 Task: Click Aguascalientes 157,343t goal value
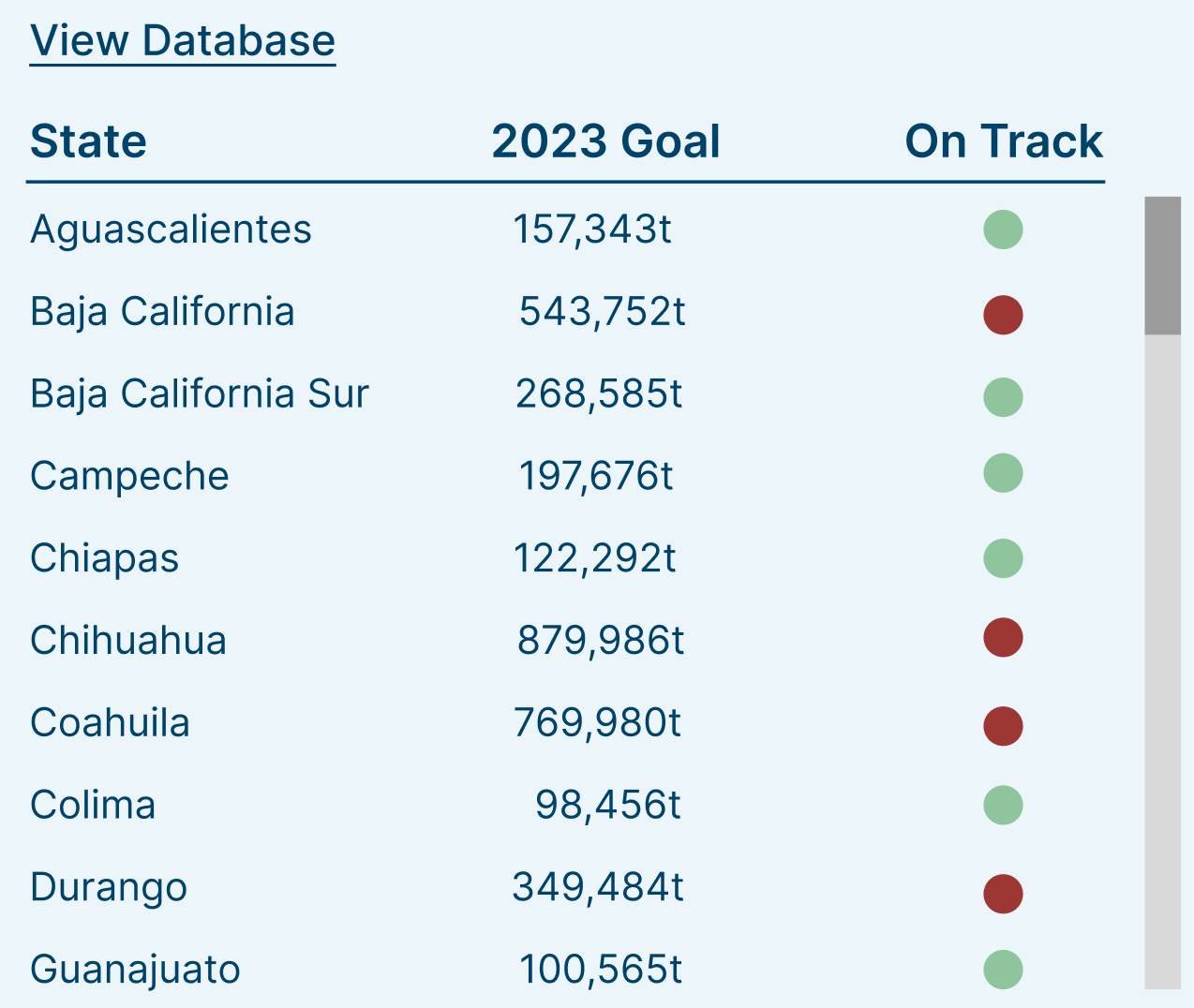tap(592, 230)
